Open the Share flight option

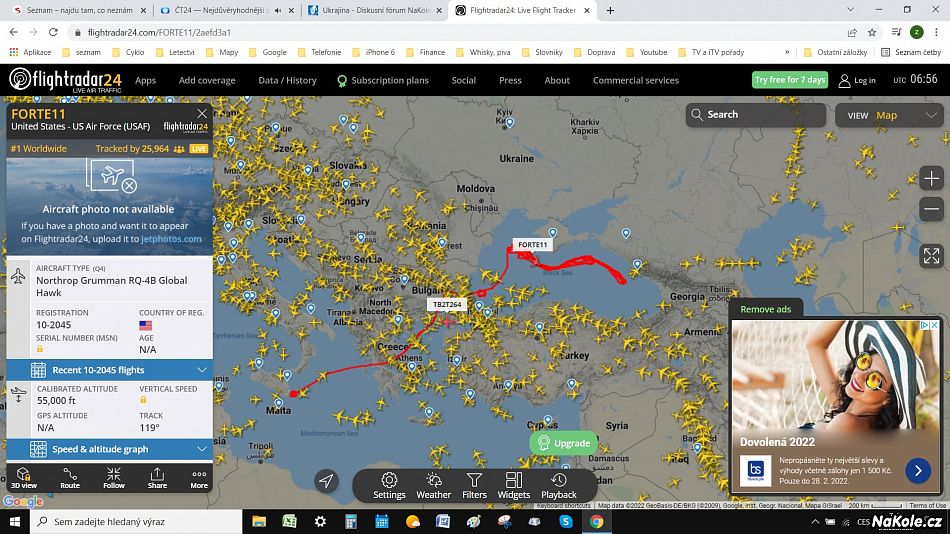[157, 478]
